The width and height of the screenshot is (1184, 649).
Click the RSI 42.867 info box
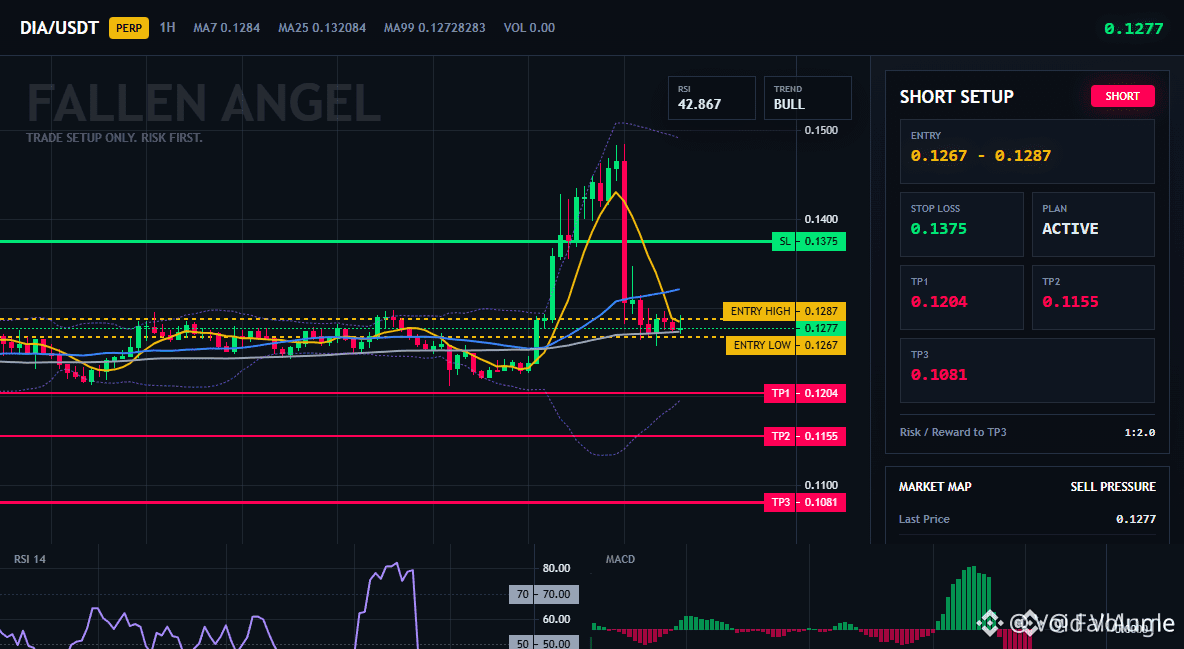(711, 98)
